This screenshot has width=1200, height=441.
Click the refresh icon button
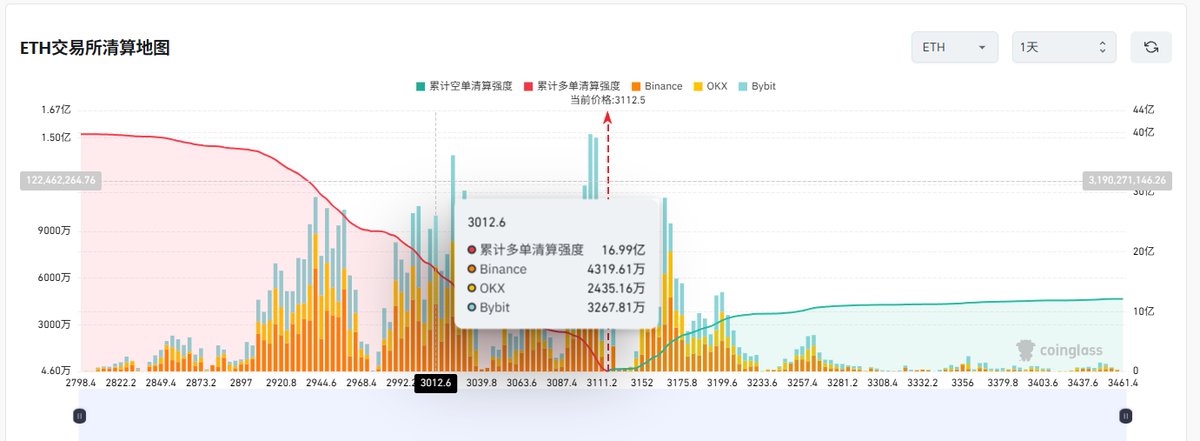pos(1151,47)
